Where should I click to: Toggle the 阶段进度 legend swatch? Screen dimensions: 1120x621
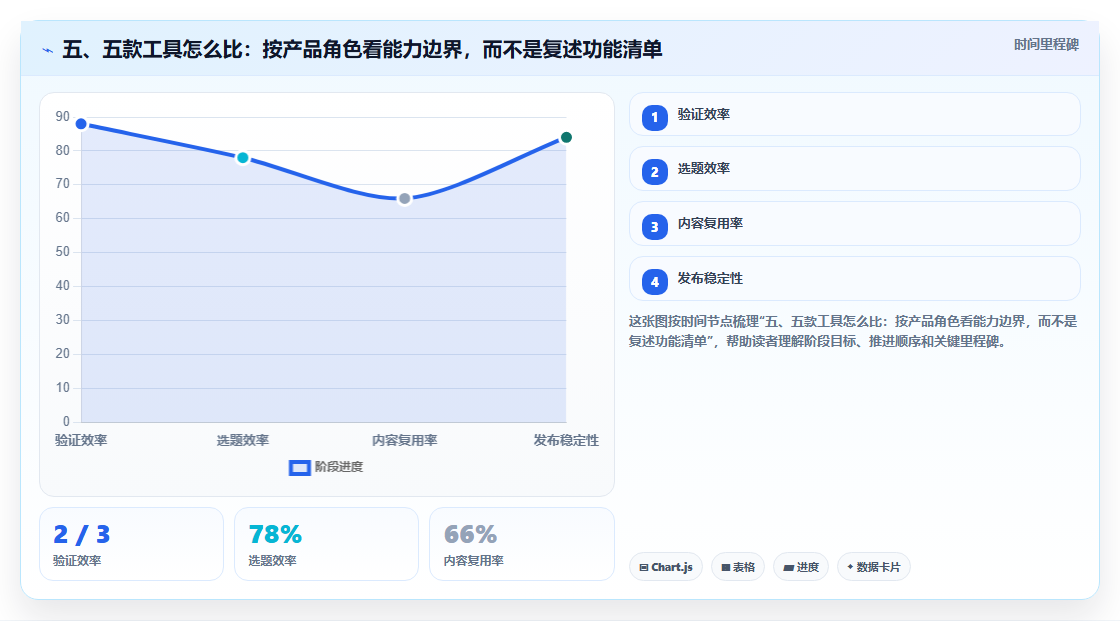(x=299, y=467)
